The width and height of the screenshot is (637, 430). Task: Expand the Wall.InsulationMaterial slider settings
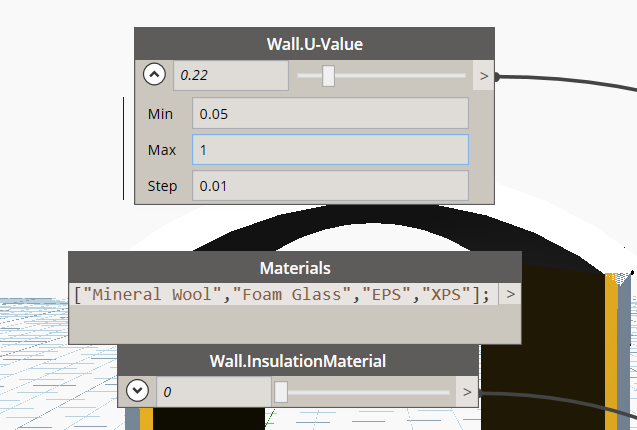(137, 391)
